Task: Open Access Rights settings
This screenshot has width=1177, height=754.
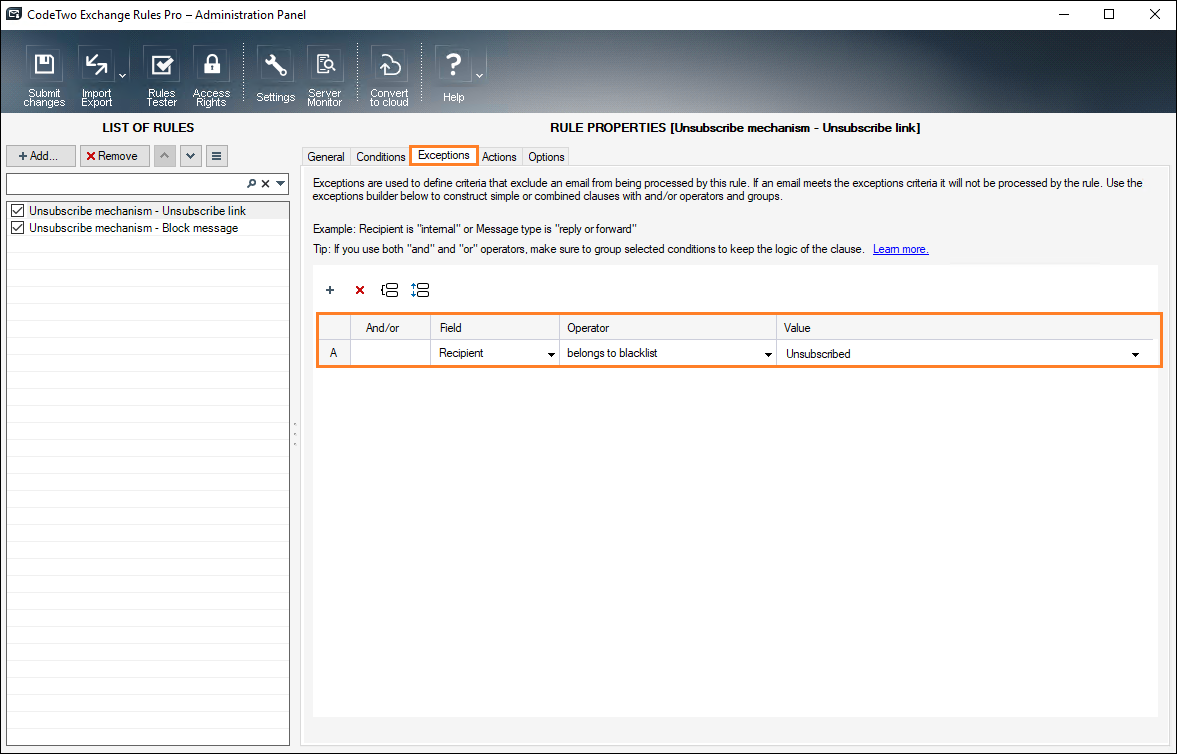Action: point(211,76)
